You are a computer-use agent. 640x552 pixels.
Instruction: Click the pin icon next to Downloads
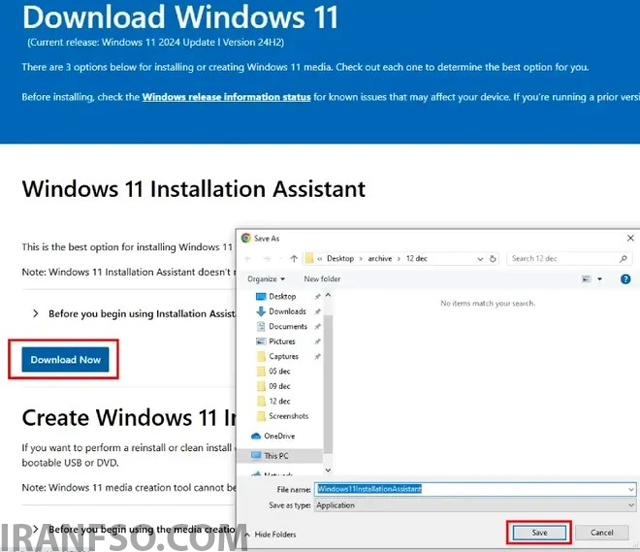point(317,312)
